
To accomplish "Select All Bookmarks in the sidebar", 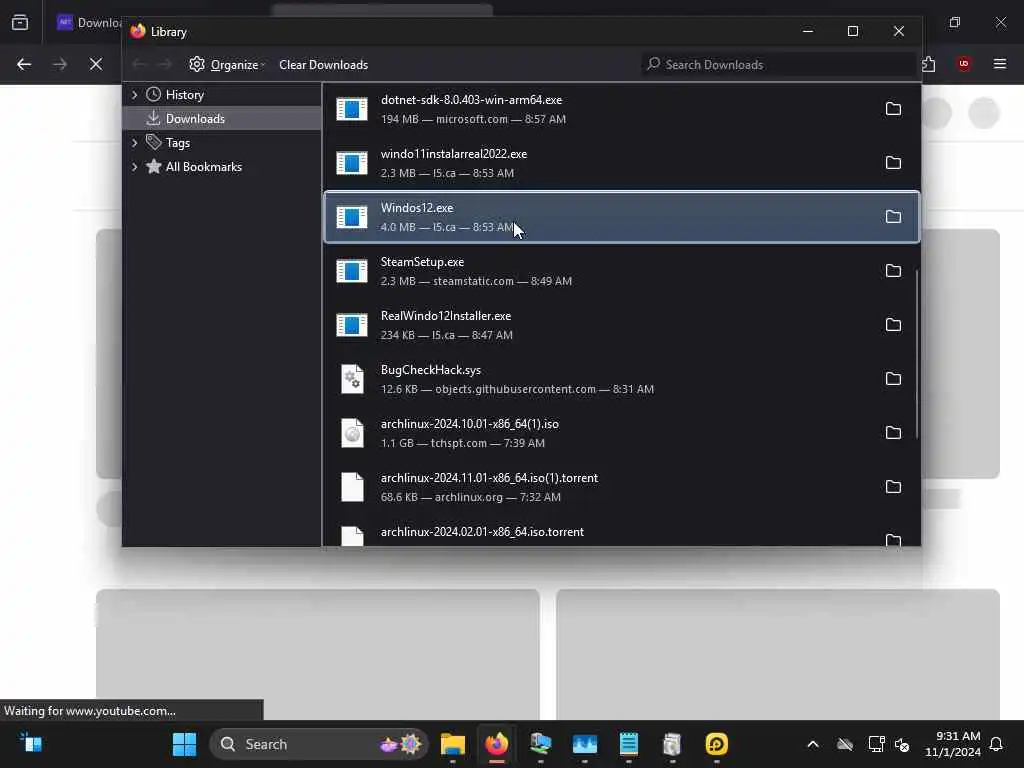I will pos(221,167).
